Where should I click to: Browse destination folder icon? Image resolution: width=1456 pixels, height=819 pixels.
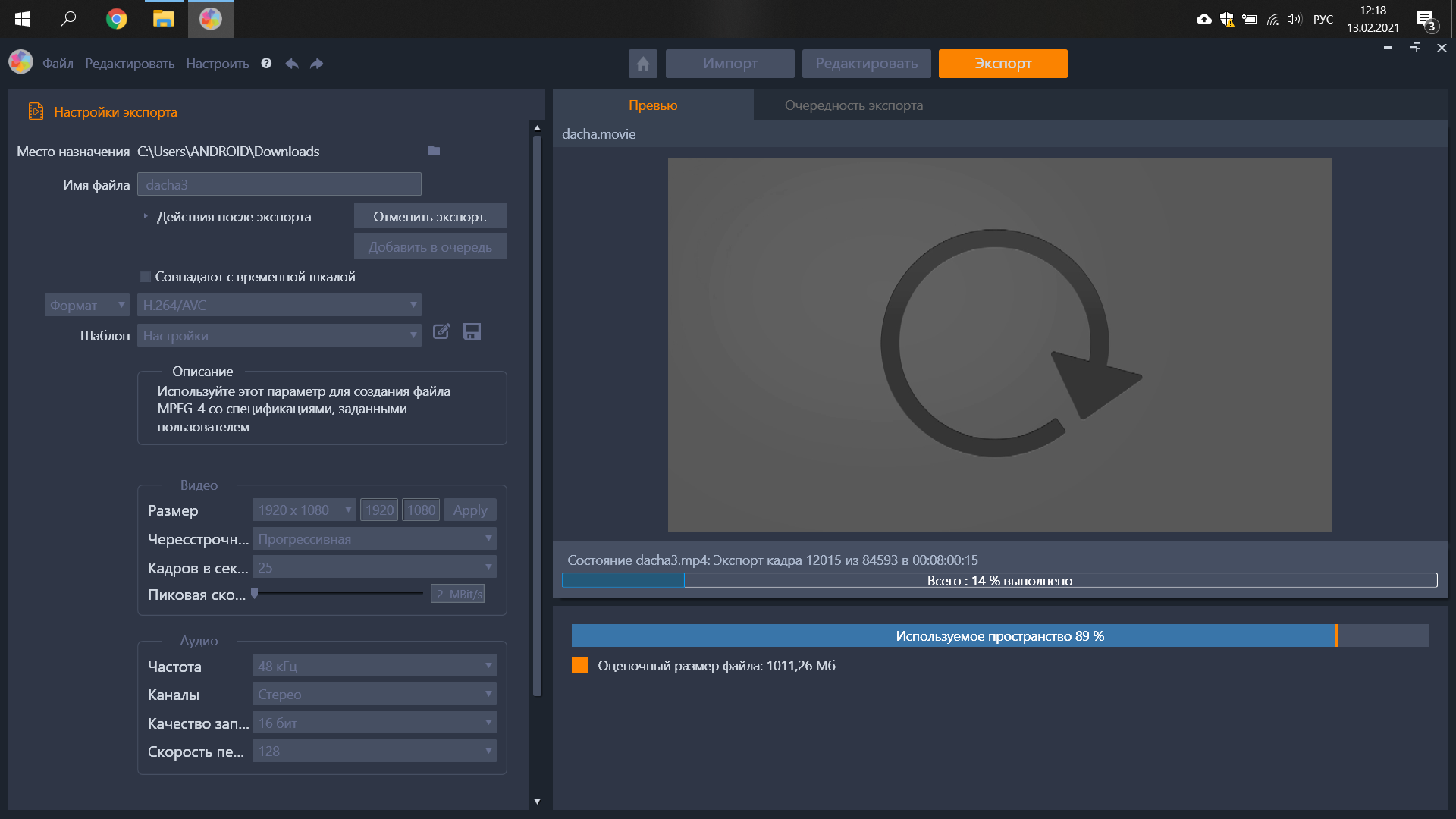[434, 151]
